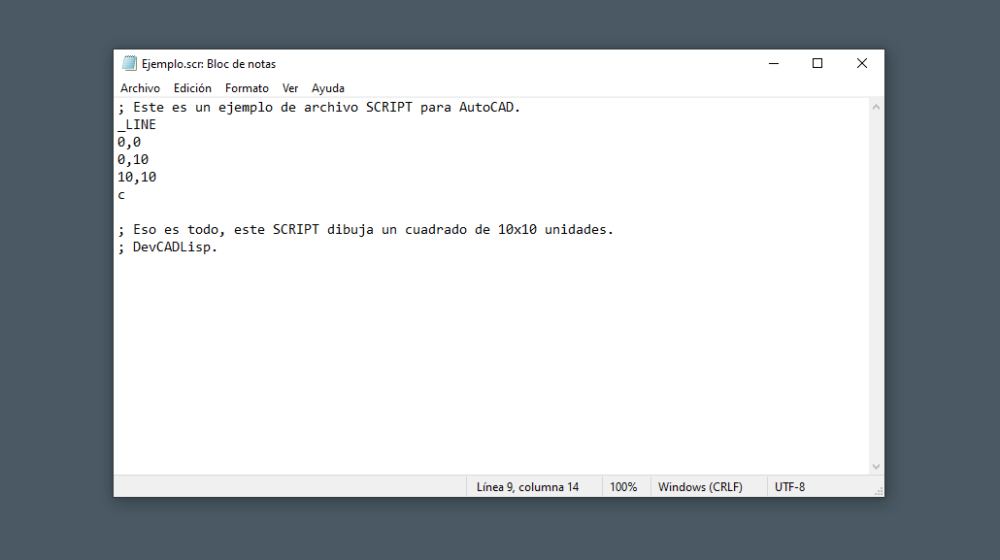Click the Notepad icon in the title bar
This screenshot has height=560, width=1000.
point(129,63)
